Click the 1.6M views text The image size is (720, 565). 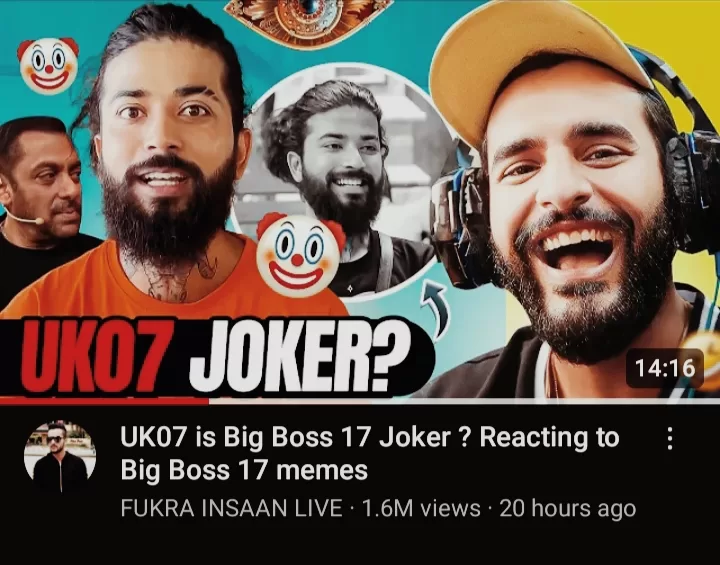pyautogui.click(x=421, y=508)
